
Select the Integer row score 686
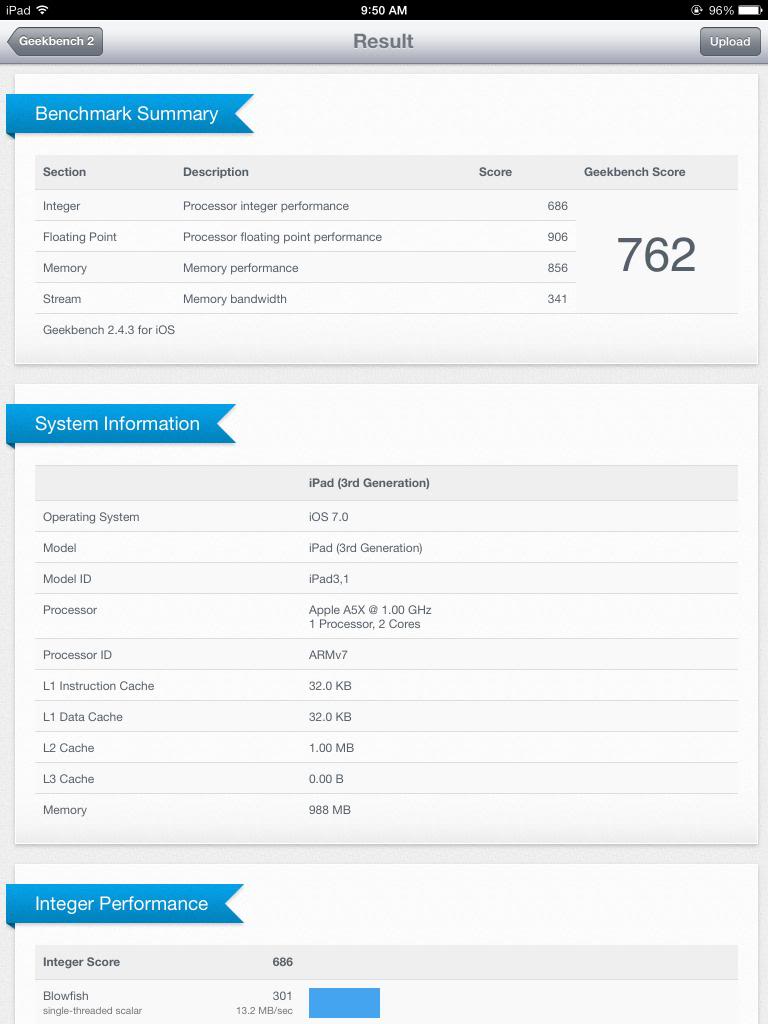coord(557,206)
